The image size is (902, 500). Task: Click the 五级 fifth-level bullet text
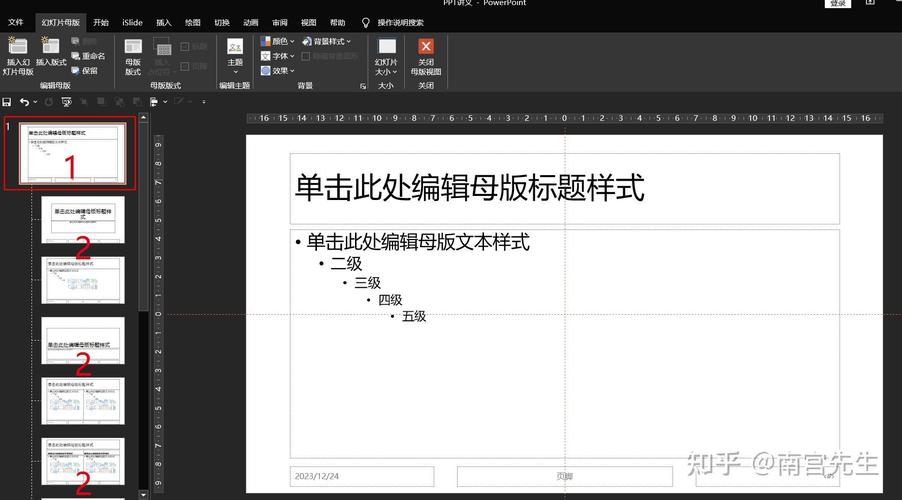point(414,316)
